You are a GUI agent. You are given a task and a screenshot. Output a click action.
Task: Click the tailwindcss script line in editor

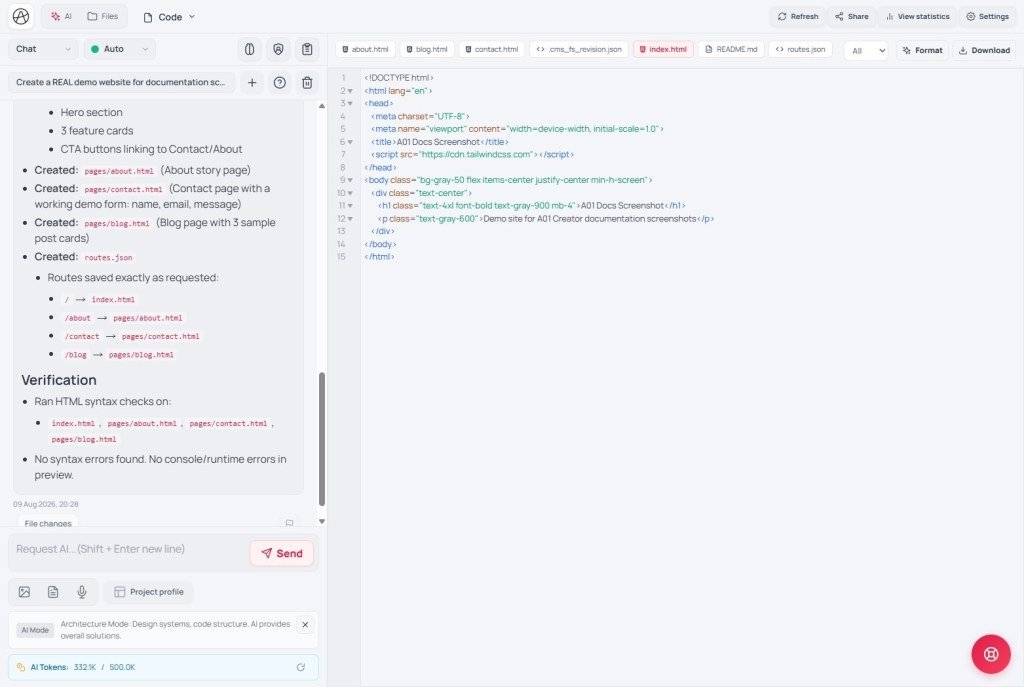472,155
